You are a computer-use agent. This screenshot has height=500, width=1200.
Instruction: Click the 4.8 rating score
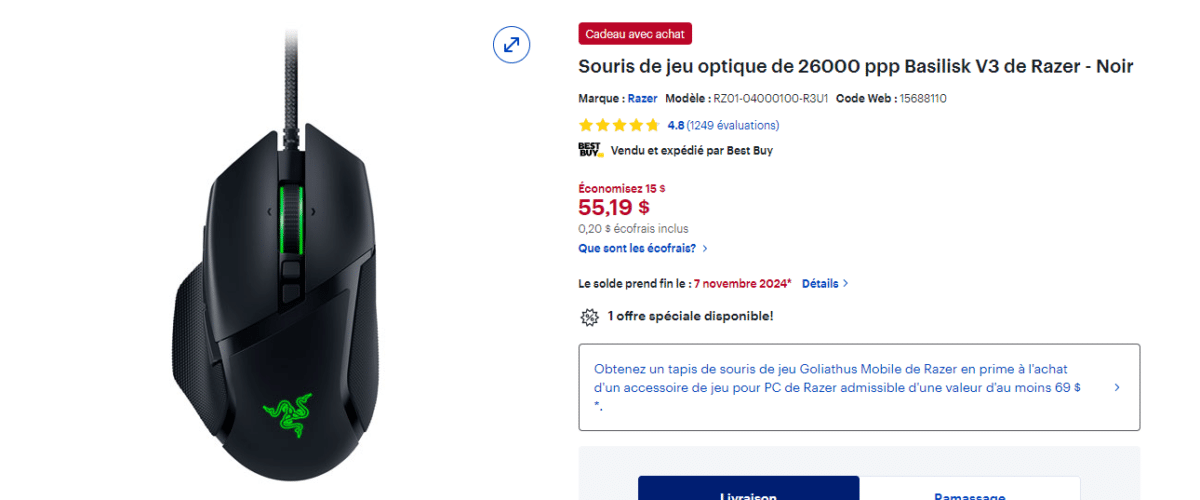click(675, 125)
